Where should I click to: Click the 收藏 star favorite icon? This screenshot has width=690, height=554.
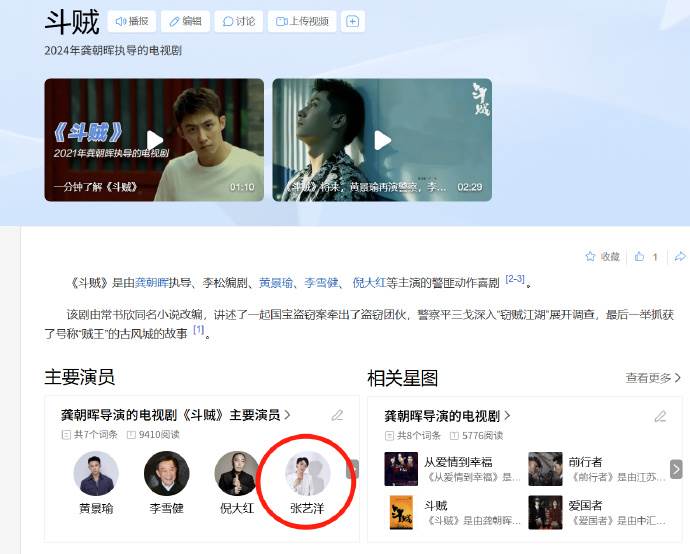coord(590,256)
